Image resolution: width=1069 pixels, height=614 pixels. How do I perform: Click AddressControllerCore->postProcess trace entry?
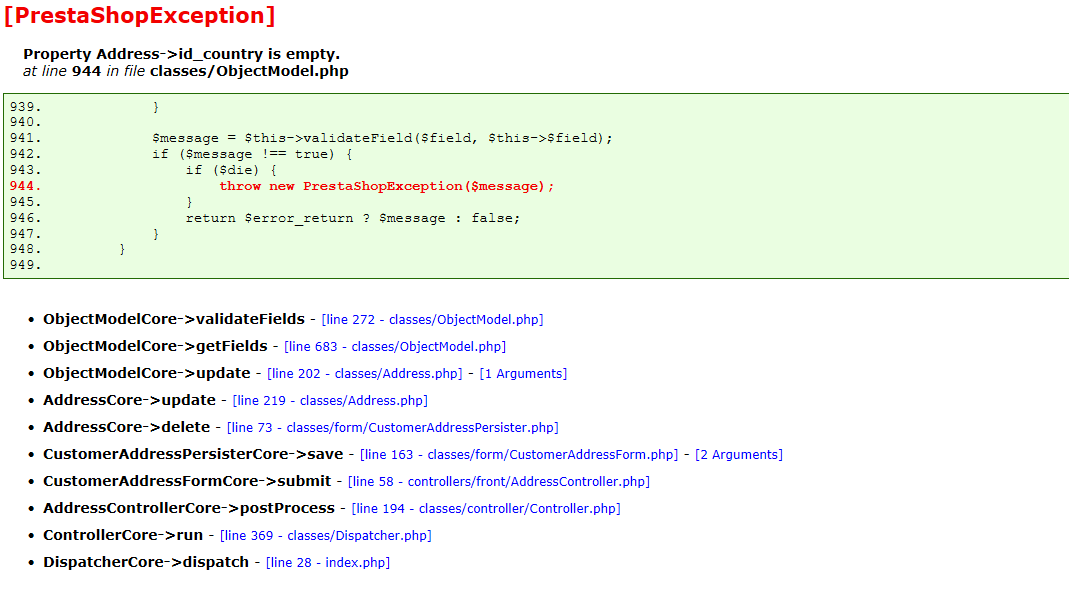[x=189, y=508]
